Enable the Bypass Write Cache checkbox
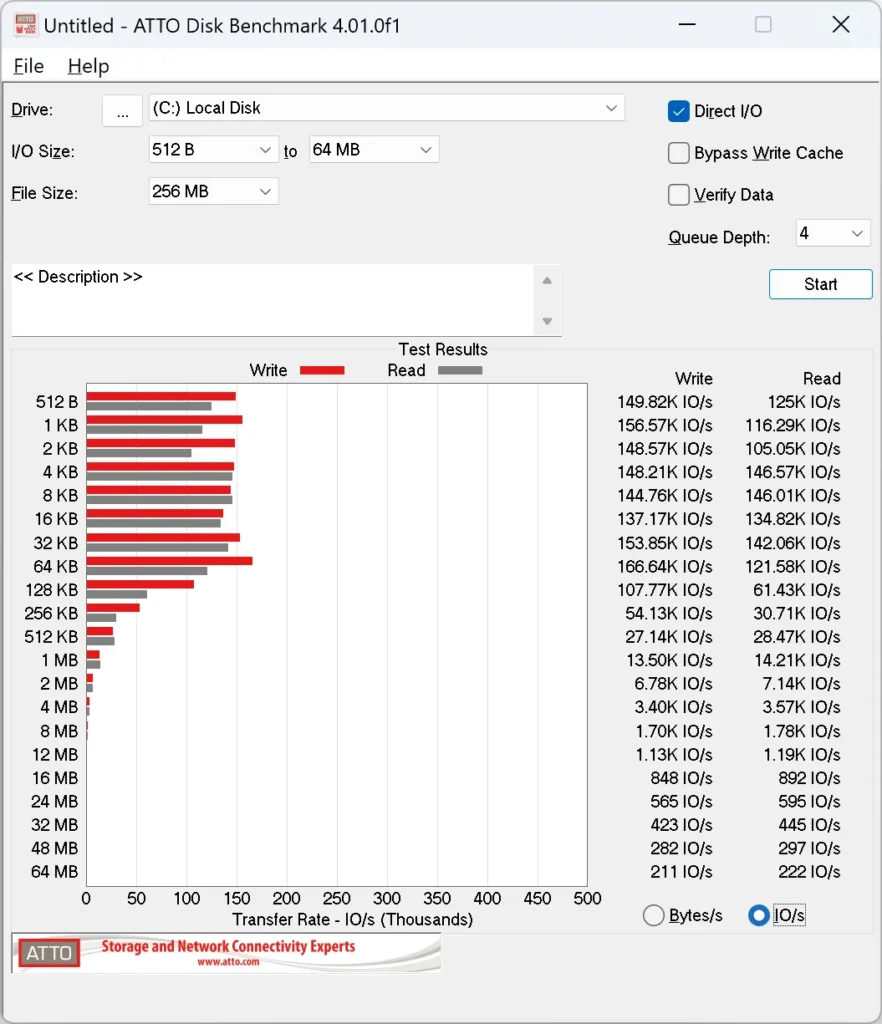Screen dimensions: 882x1024 (679, 153)
